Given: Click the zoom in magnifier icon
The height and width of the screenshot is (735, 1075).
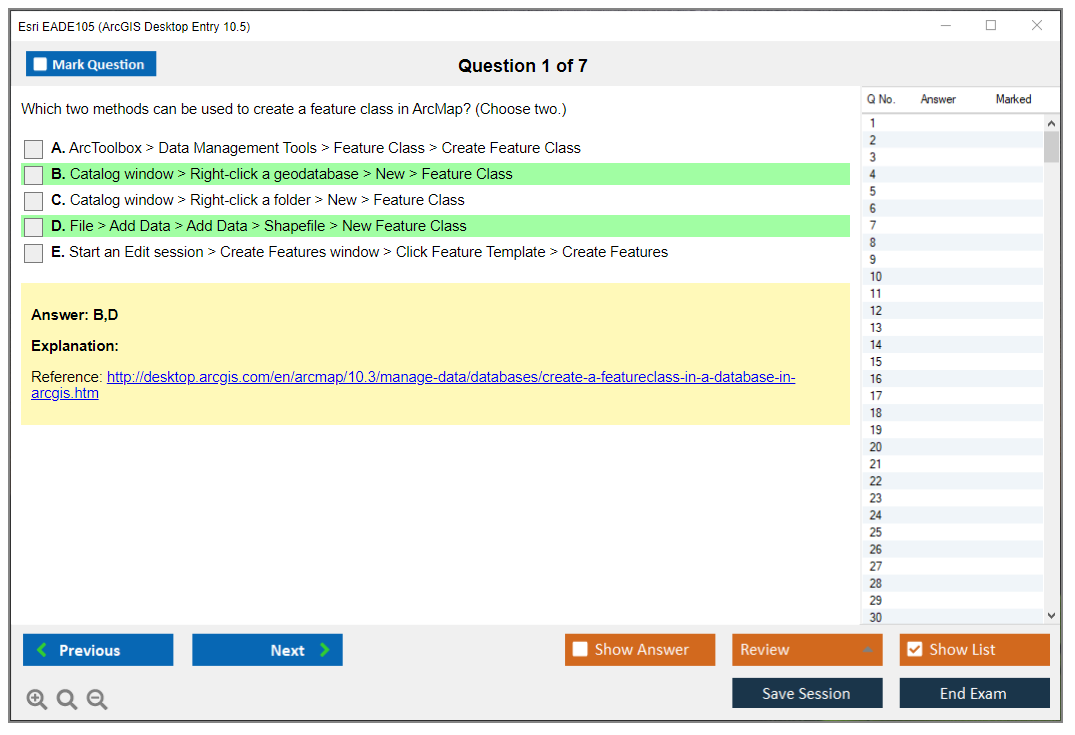Looking at the screenshot, I should tap(37, 700).
